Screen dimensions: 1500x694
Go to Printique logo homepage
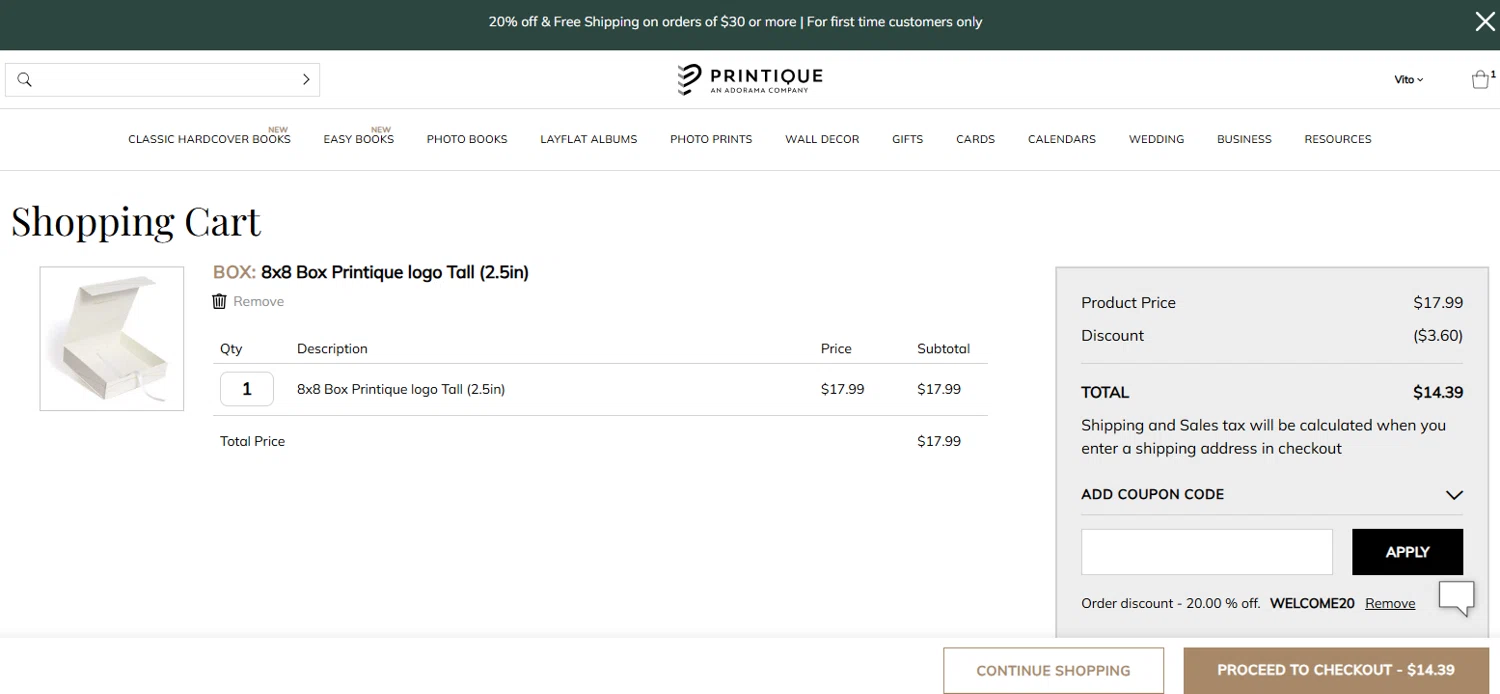point(750,79)
